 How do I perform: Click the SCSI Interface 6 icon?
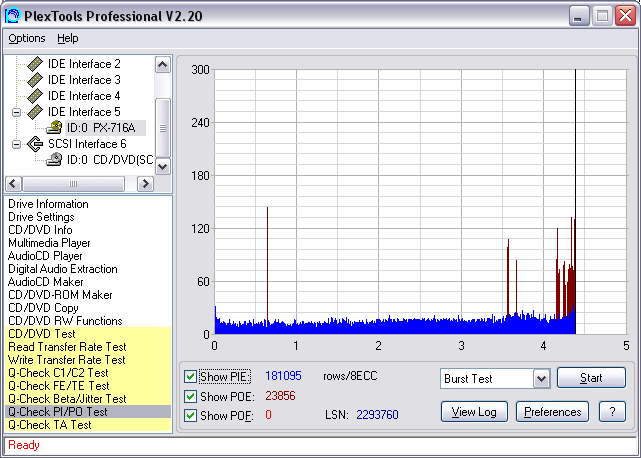click(35, 144)
